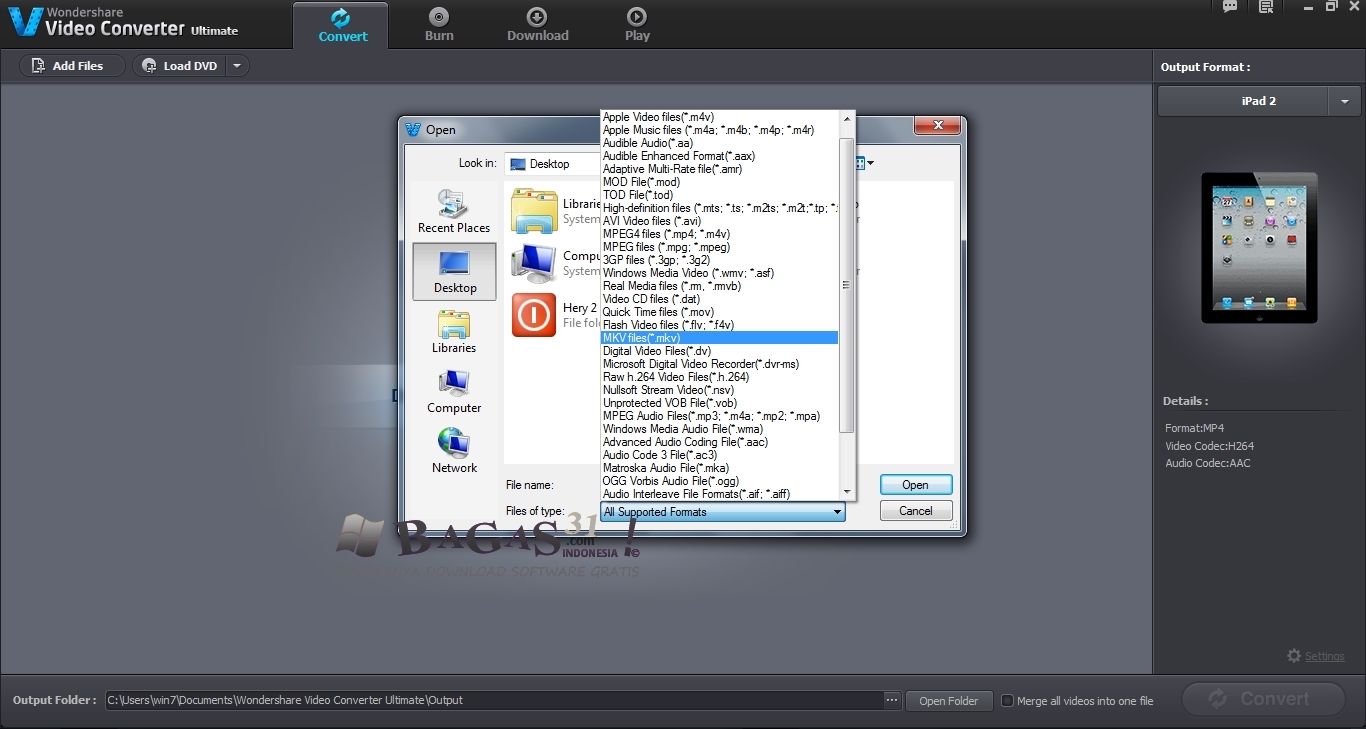1366x729 pixels.
Task: Choose Unprotected VOB File(*.vob)
Action: click(719, 403)
